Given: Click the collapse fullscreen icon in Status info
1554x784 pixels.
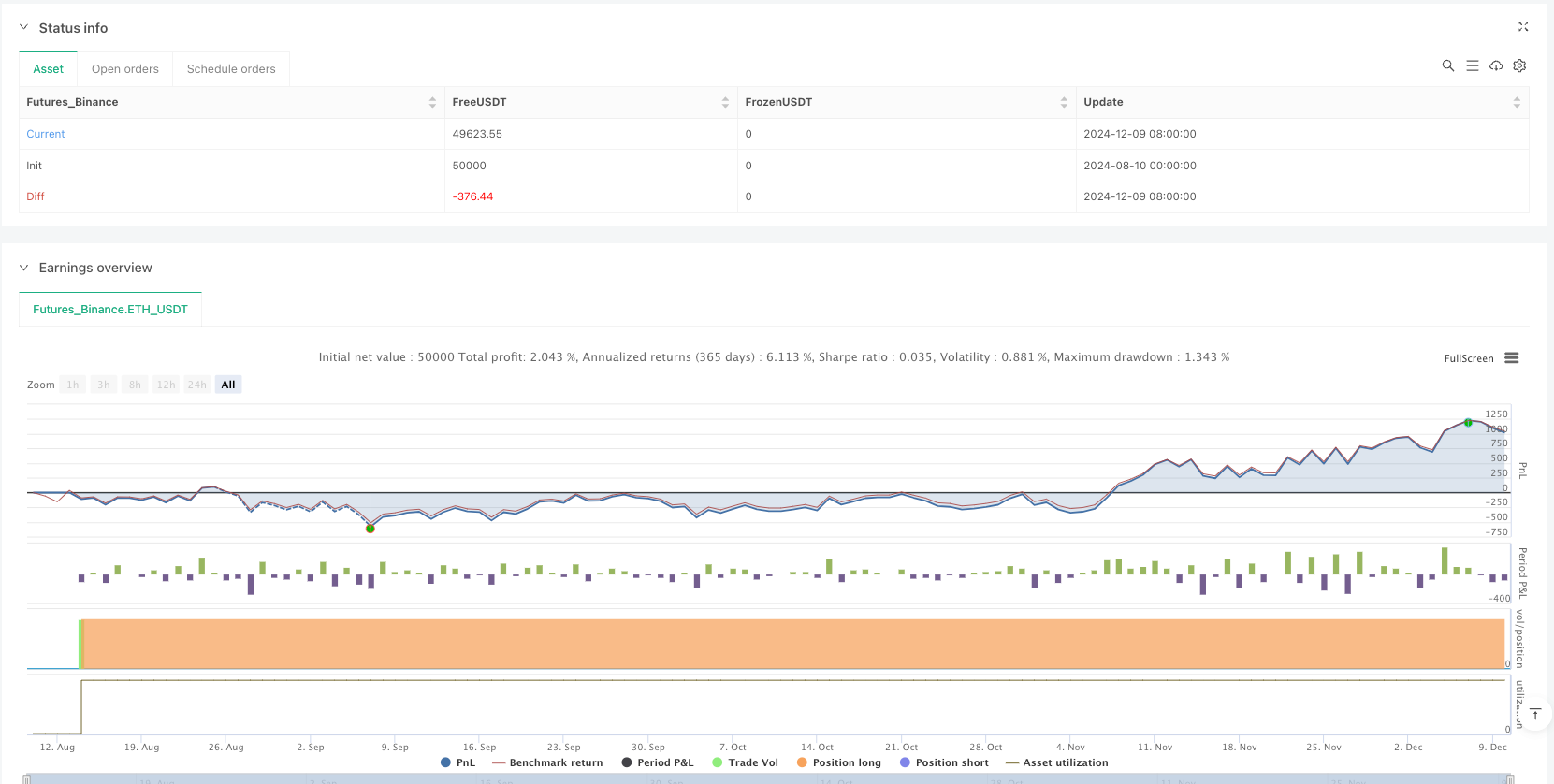Looking at the screenshot, I should point(1522,27).
